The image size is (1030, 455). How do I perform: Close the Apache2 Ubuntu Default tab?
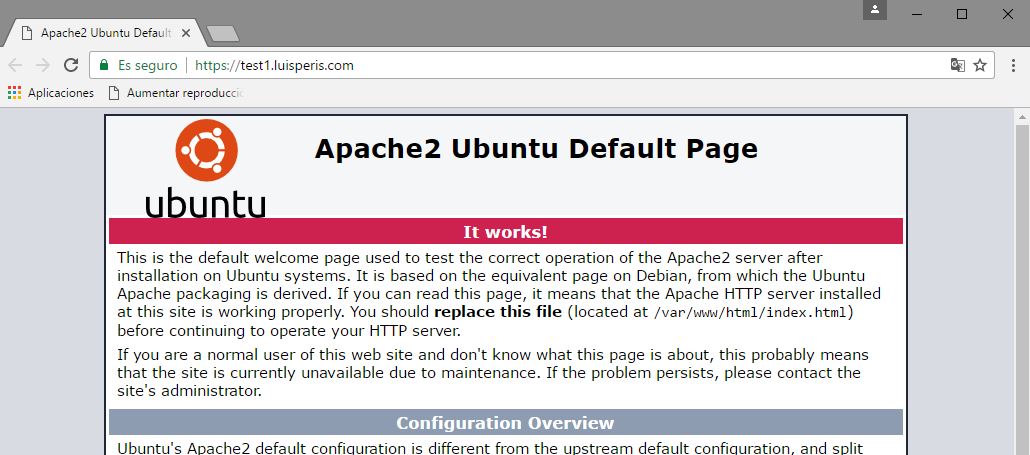pyautogui.click(x=186, y=33)
